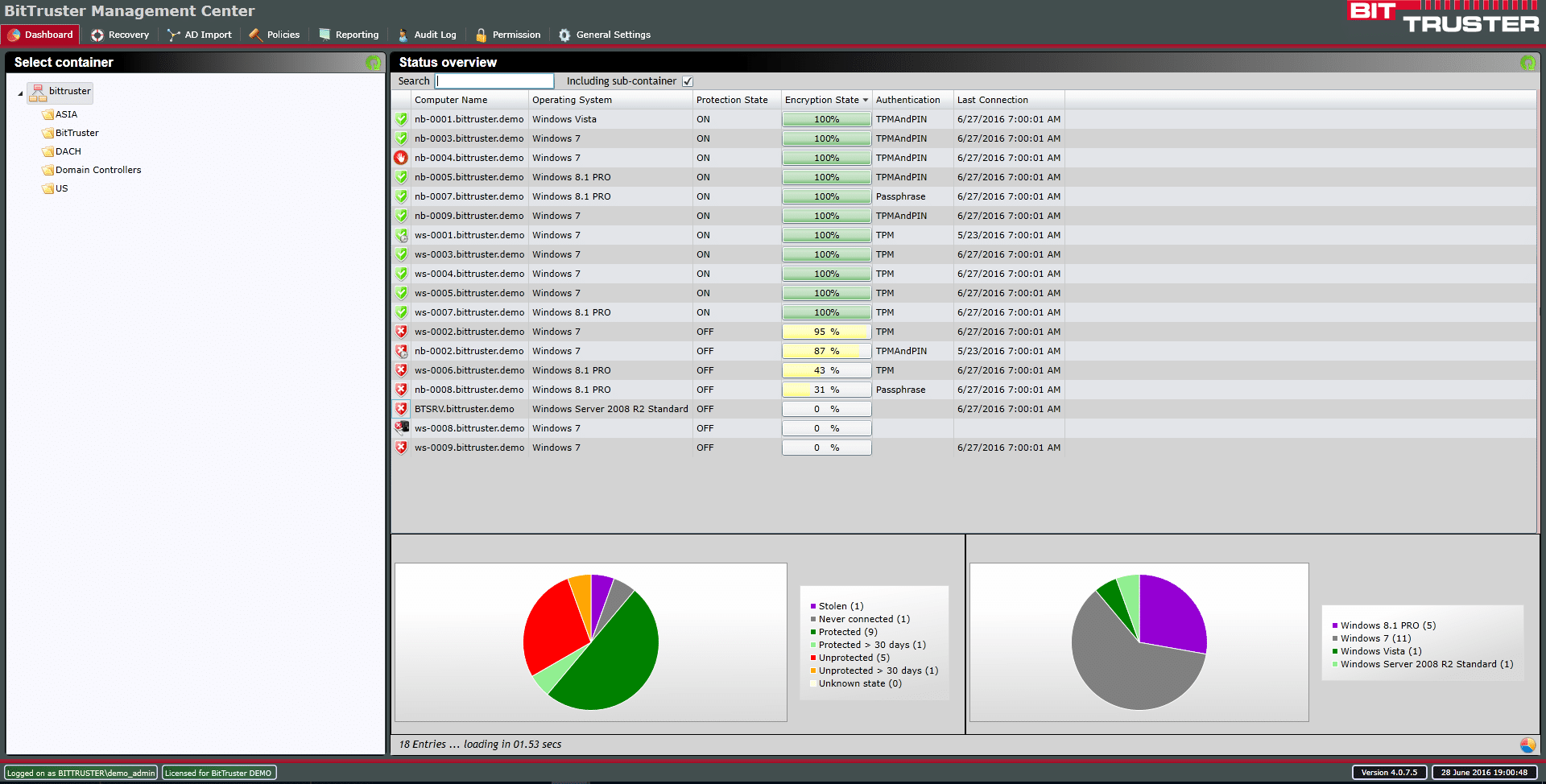
Task: Click the 95% encryption progress bar for ws-0002
Action: (826, 332)
